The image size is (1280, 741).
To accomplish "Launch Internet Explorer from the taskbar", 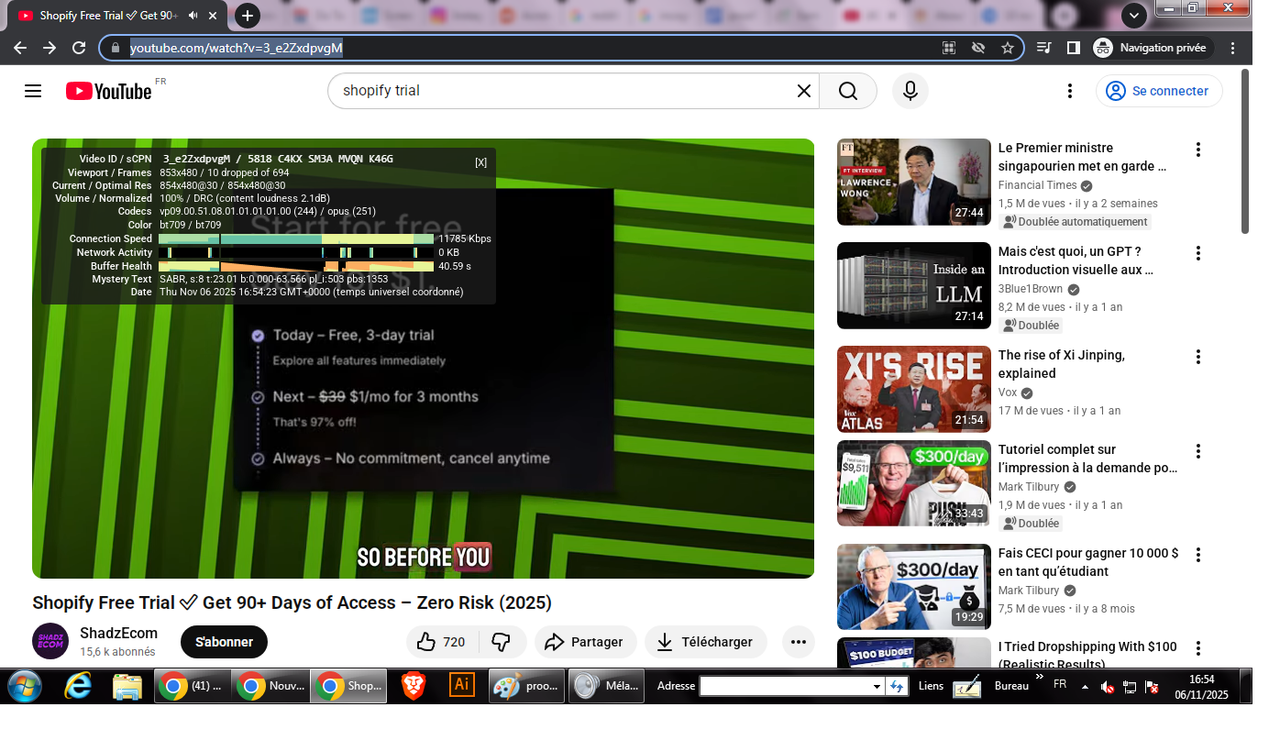I will [x=77, y=686].
